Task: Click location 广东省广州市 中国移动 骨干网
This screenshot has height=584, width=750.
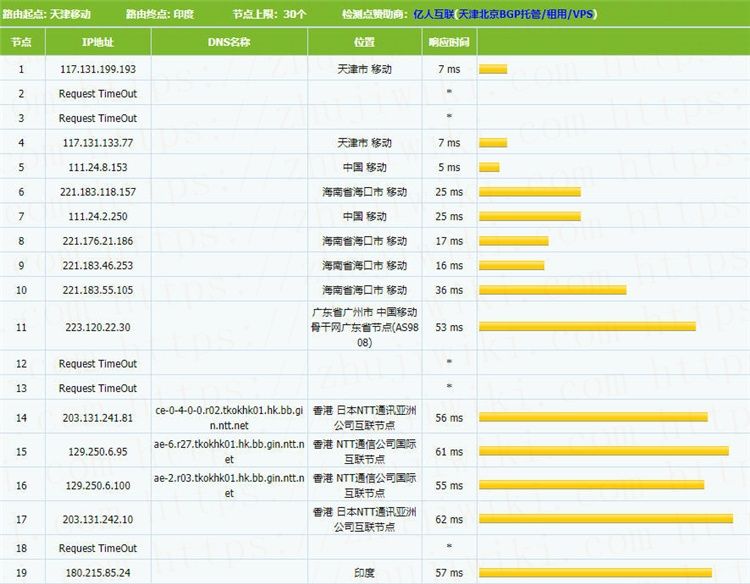Action: 364,327
